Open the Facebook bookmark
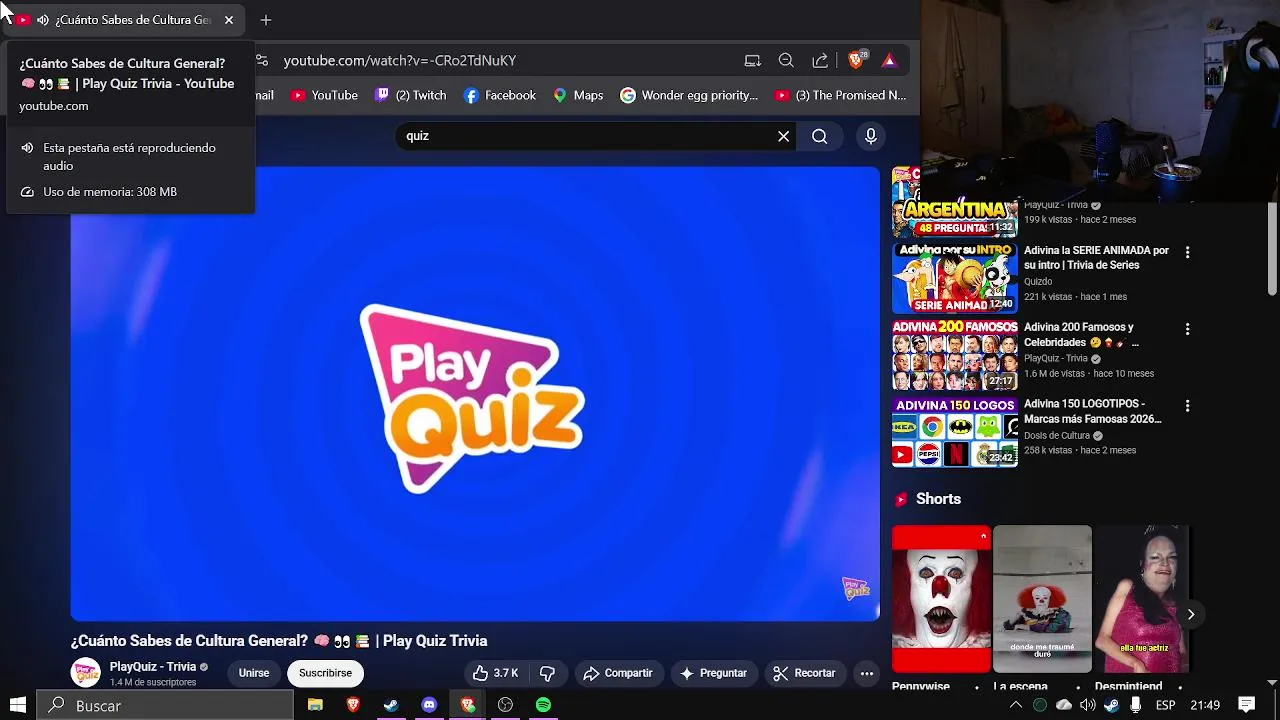 point(500,95)
